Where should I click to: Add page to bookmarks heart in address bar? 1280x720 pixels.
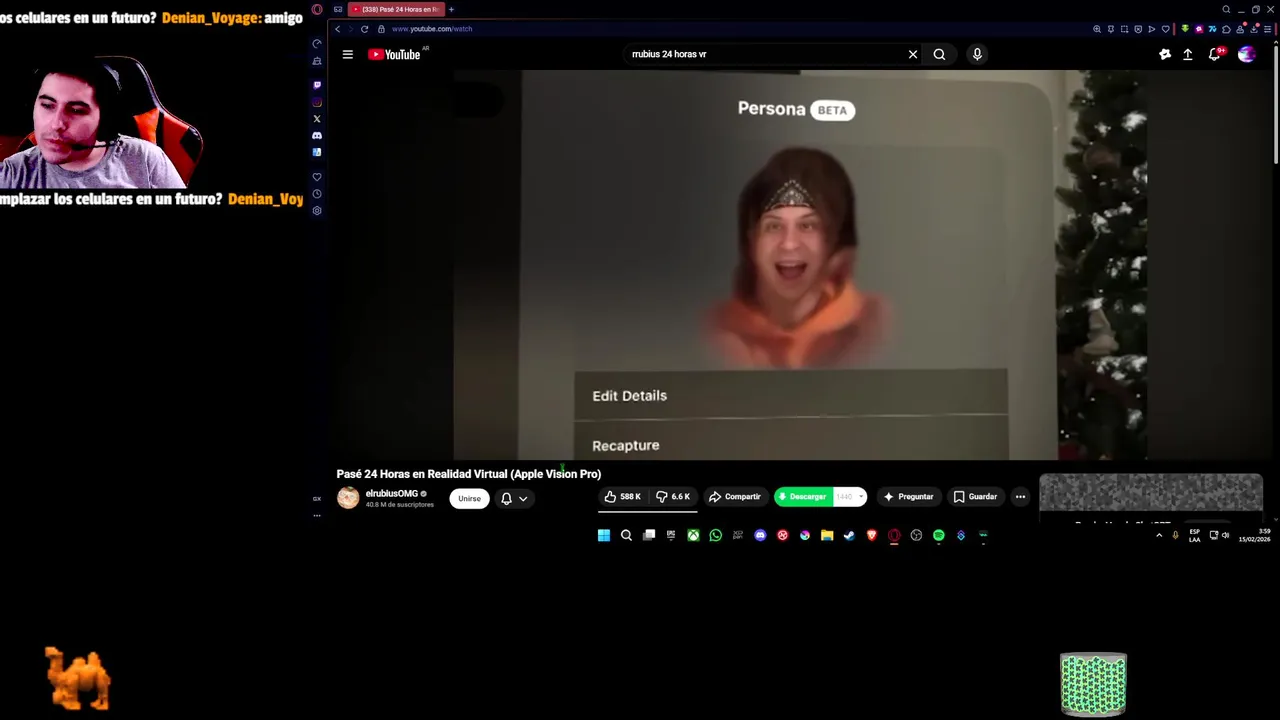pyautogui.click(x=1166, y=29)
